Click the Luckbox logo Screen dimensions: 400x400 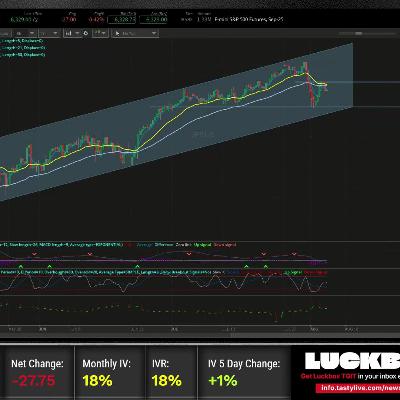(x=353, y=361)
